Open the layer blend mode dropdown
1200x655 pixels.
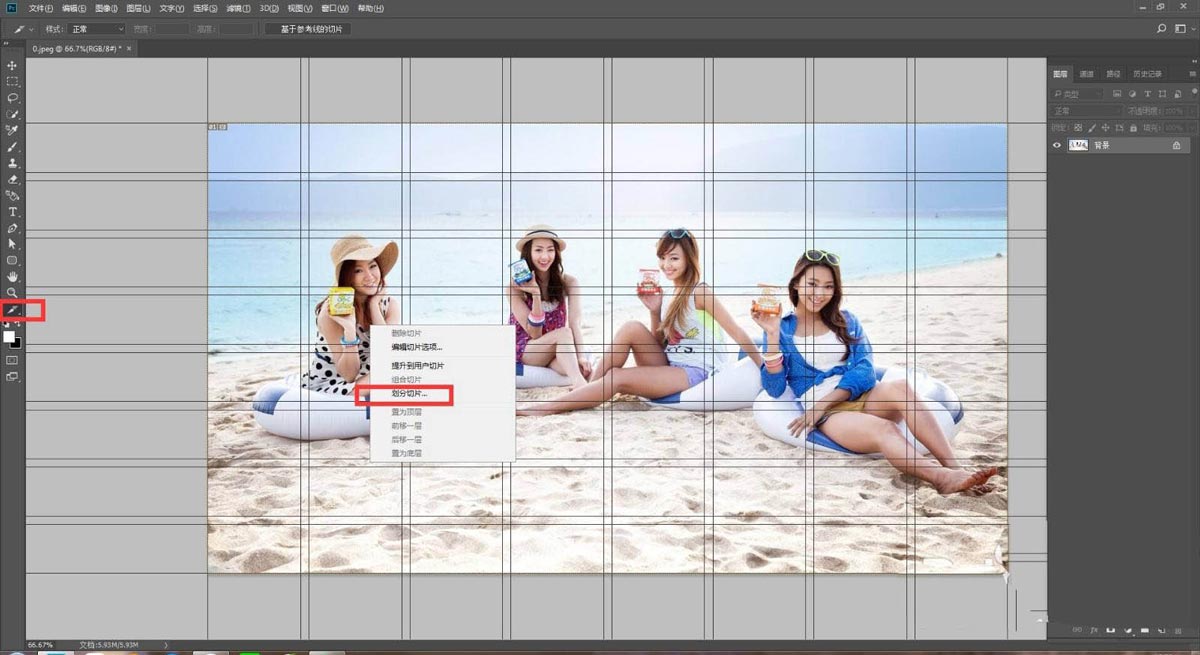click(x=1086, y=111)
